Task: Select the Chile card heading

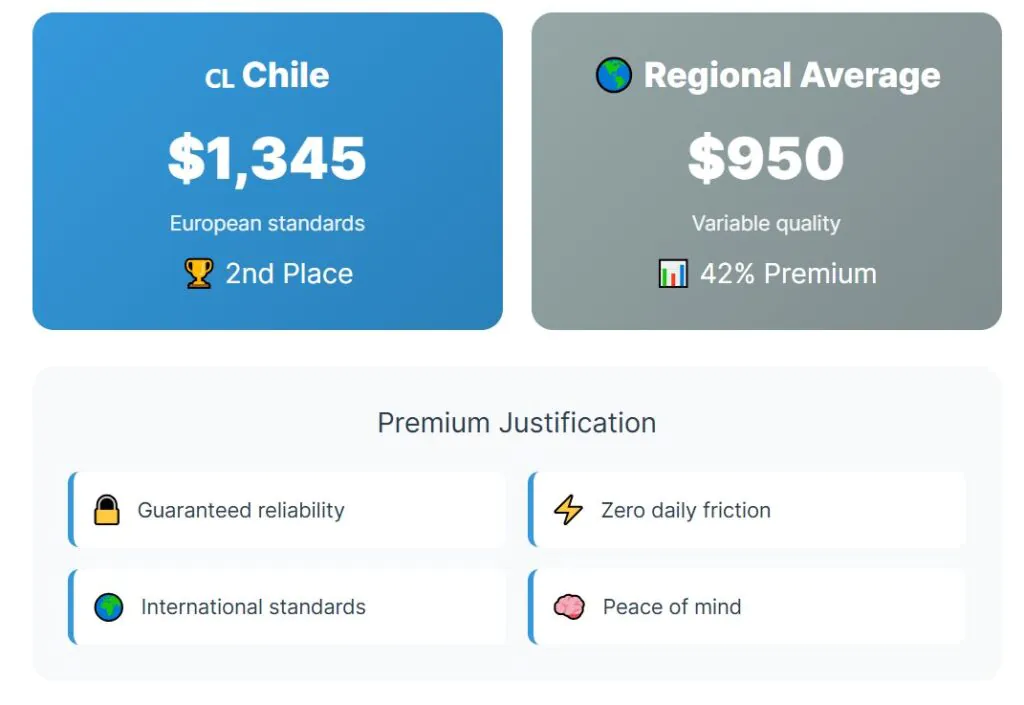Action: click(x=285, y=75)
